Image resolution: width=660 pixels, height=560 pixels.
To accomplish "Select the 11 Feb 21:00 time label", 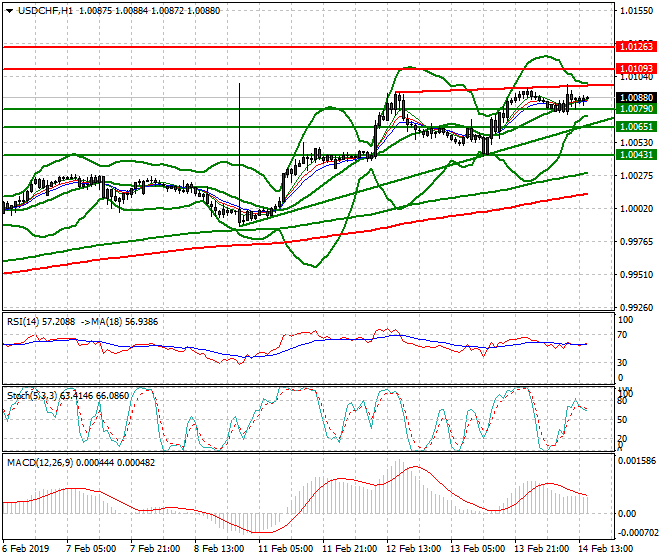I will pos(349,549).
